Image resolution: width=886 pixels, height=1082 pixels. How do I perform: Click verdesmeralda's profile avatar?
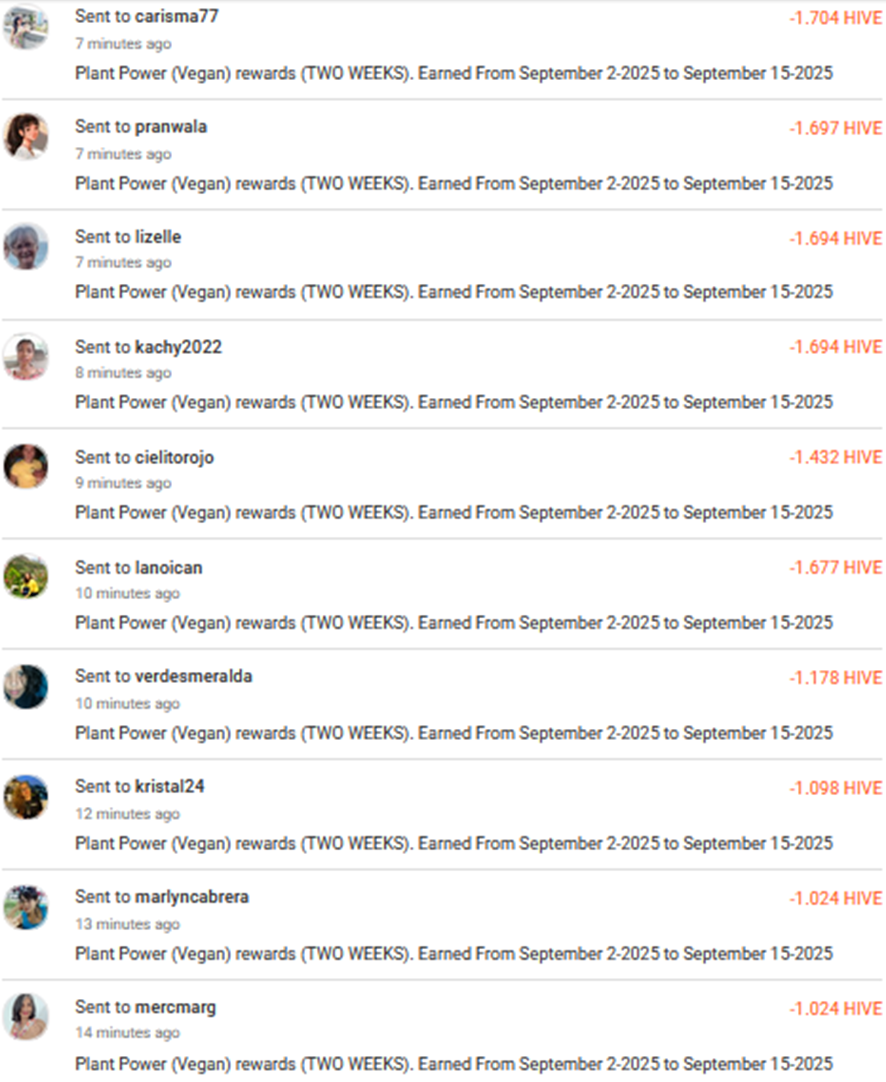click(26, 686)
